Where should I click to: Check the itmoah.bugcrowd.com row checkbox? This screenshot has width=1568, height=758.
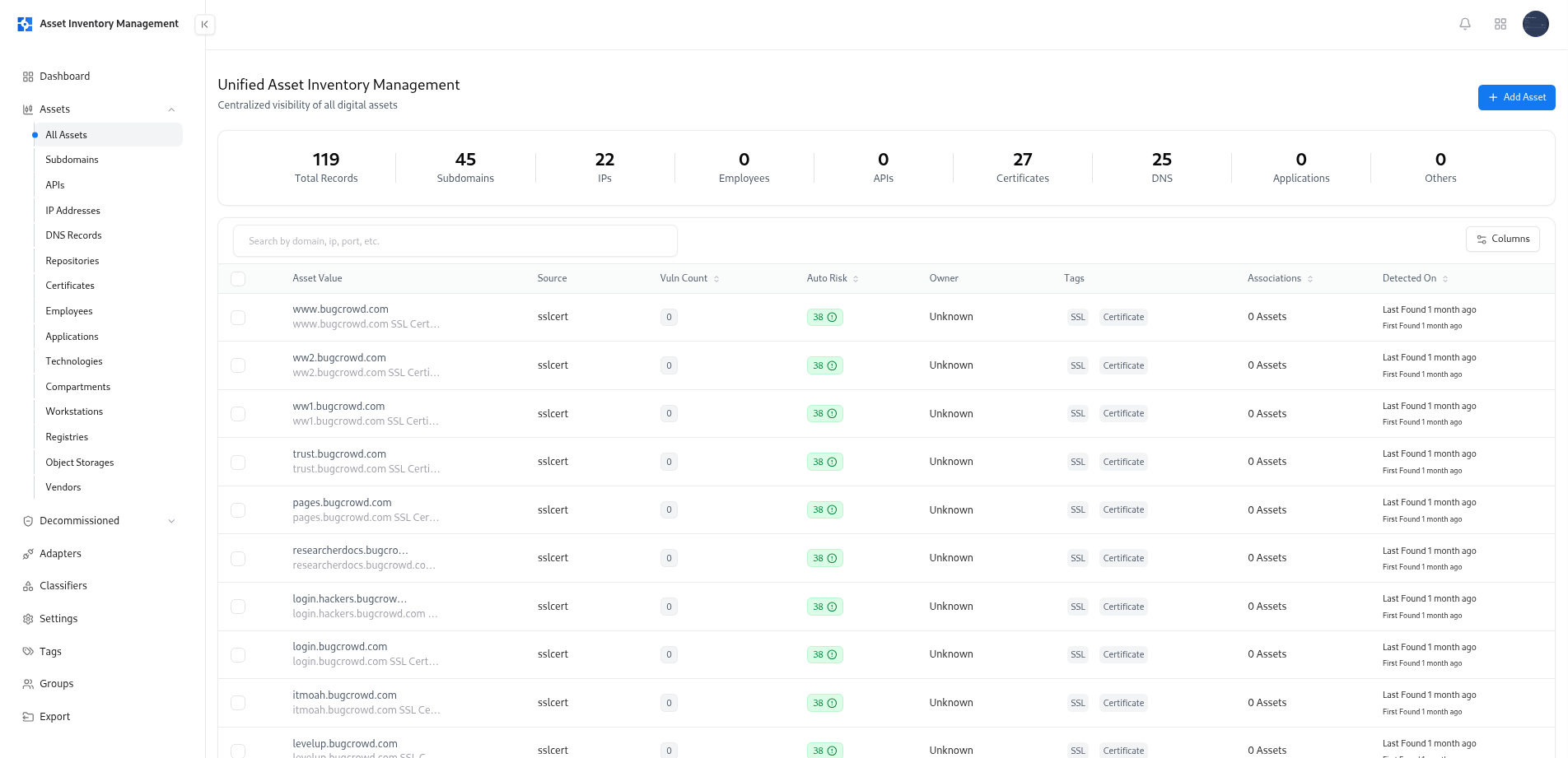pyautogui.click(x=238, y=703)
